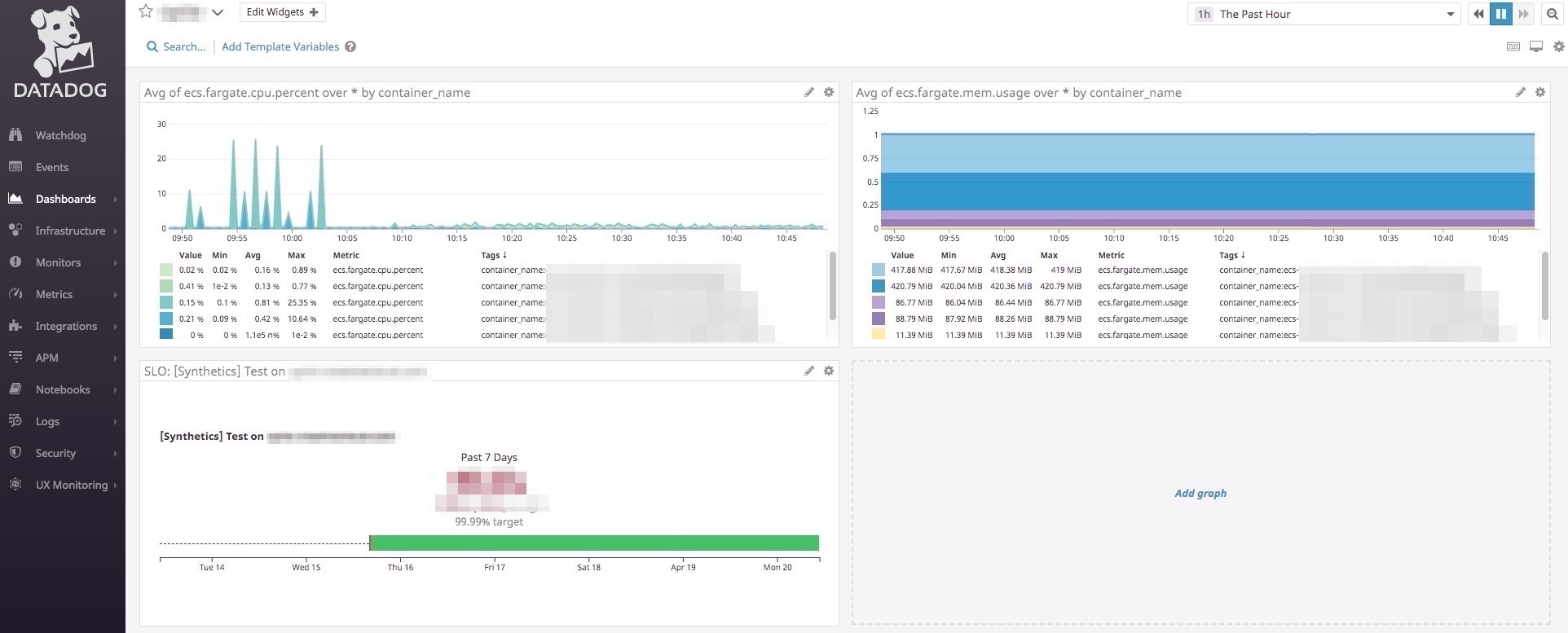Viewport: 1568px width, 633px height.
Task: Enter TV fullscreen mode via monitor icon
Action: click(1535, 46)
